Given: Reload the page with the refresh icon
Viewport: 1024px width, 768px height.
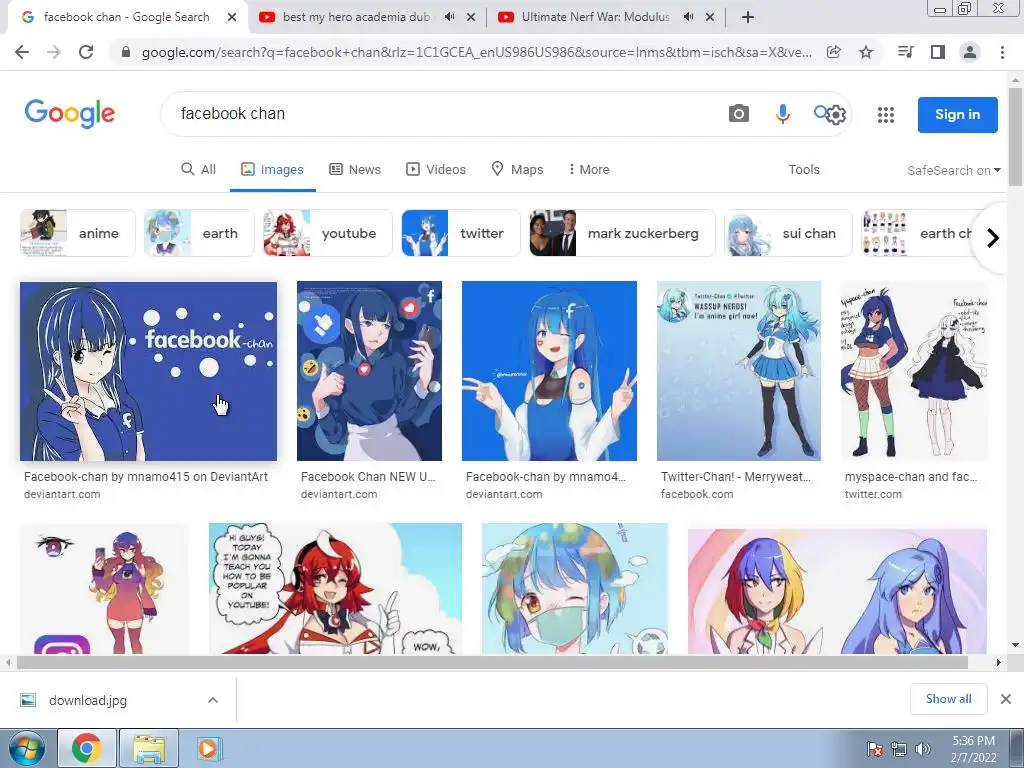Looking at the screenshot, I should click(x=86, y=52).
